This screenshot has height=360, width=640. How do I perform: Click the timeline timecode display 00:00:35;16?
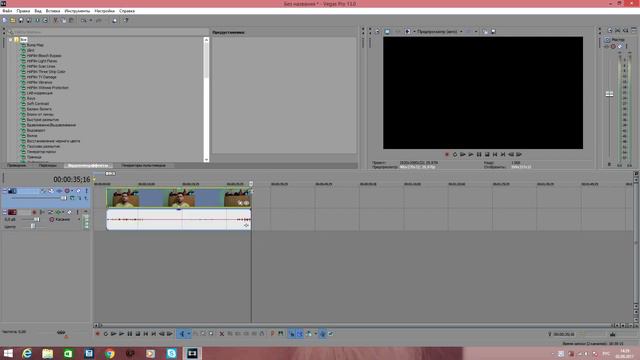pos(71,179)
